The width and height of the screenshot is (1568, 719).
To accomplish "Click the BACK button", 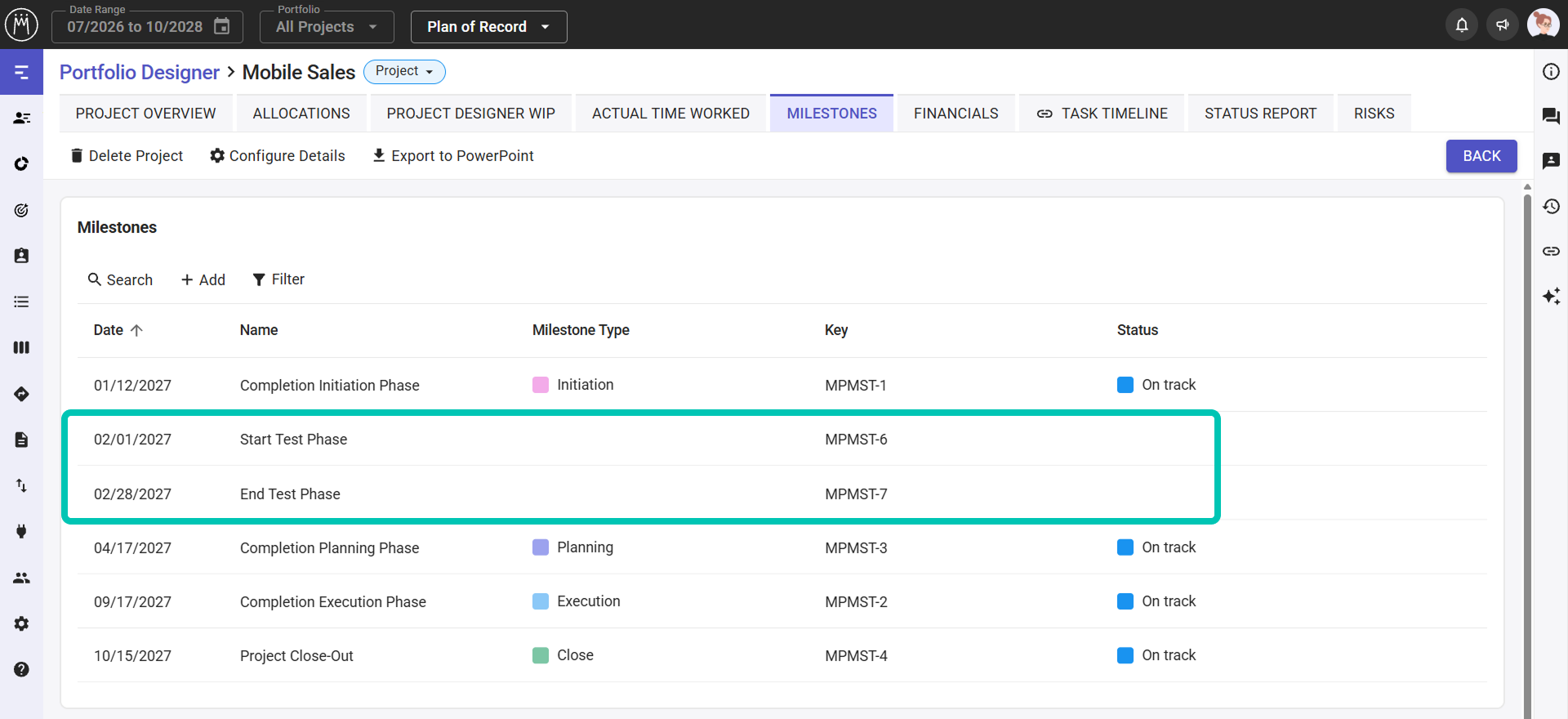I will [1481, 156].
